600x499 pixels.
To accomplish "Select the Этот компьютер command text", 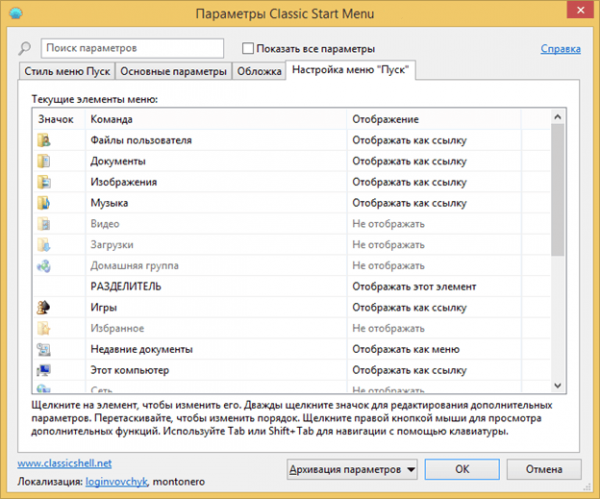I will 129,370.
